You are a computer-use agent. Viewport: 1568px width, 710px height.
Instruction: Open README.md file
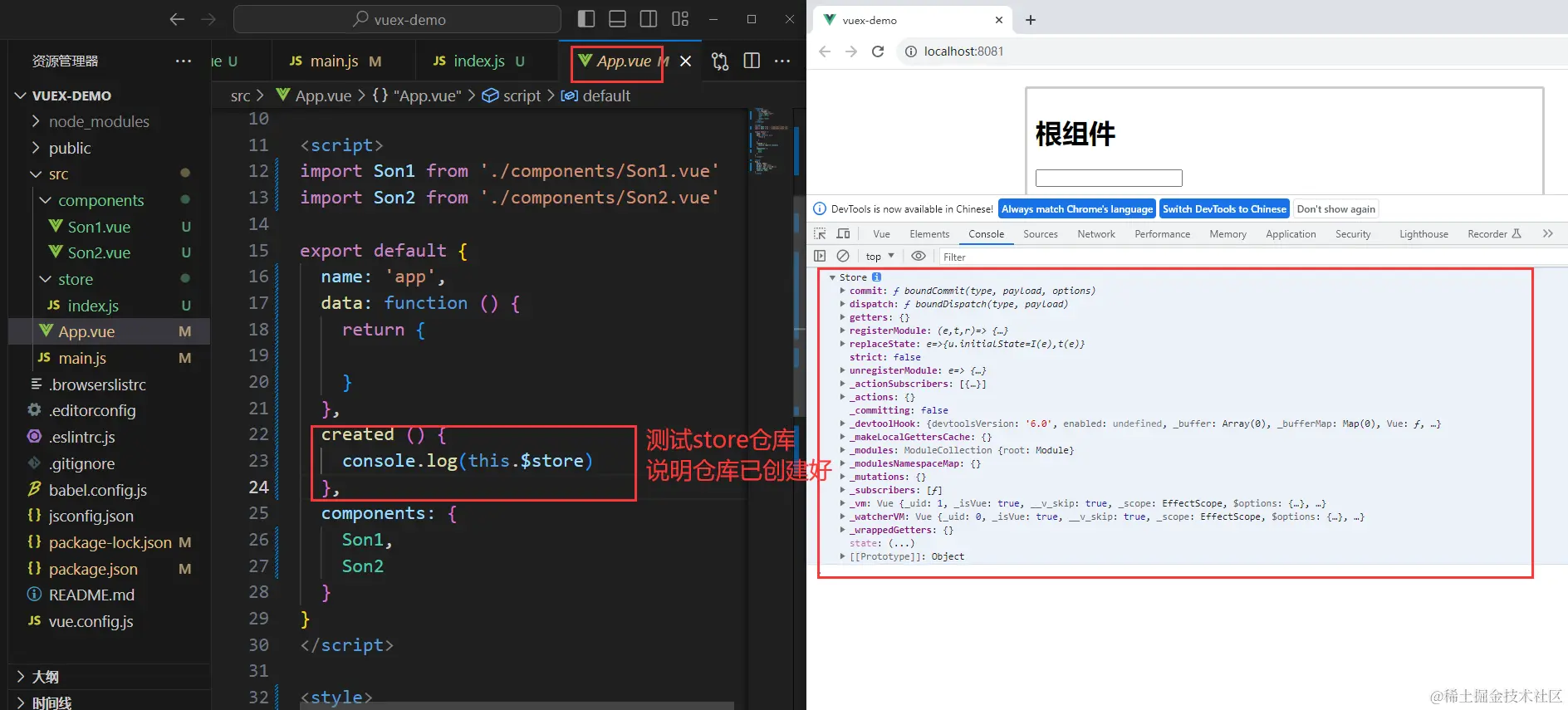(x=91, y=595)
